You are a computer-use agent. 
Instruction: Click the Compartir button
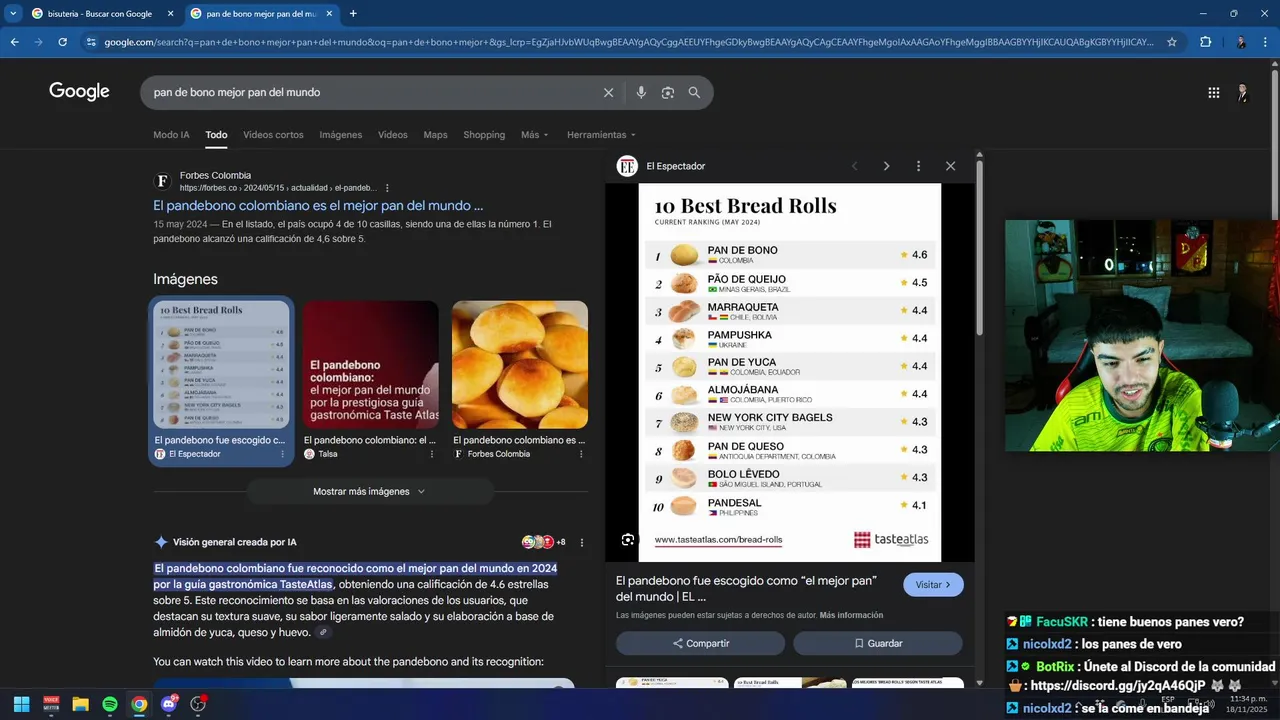click(x=700, y=643)
